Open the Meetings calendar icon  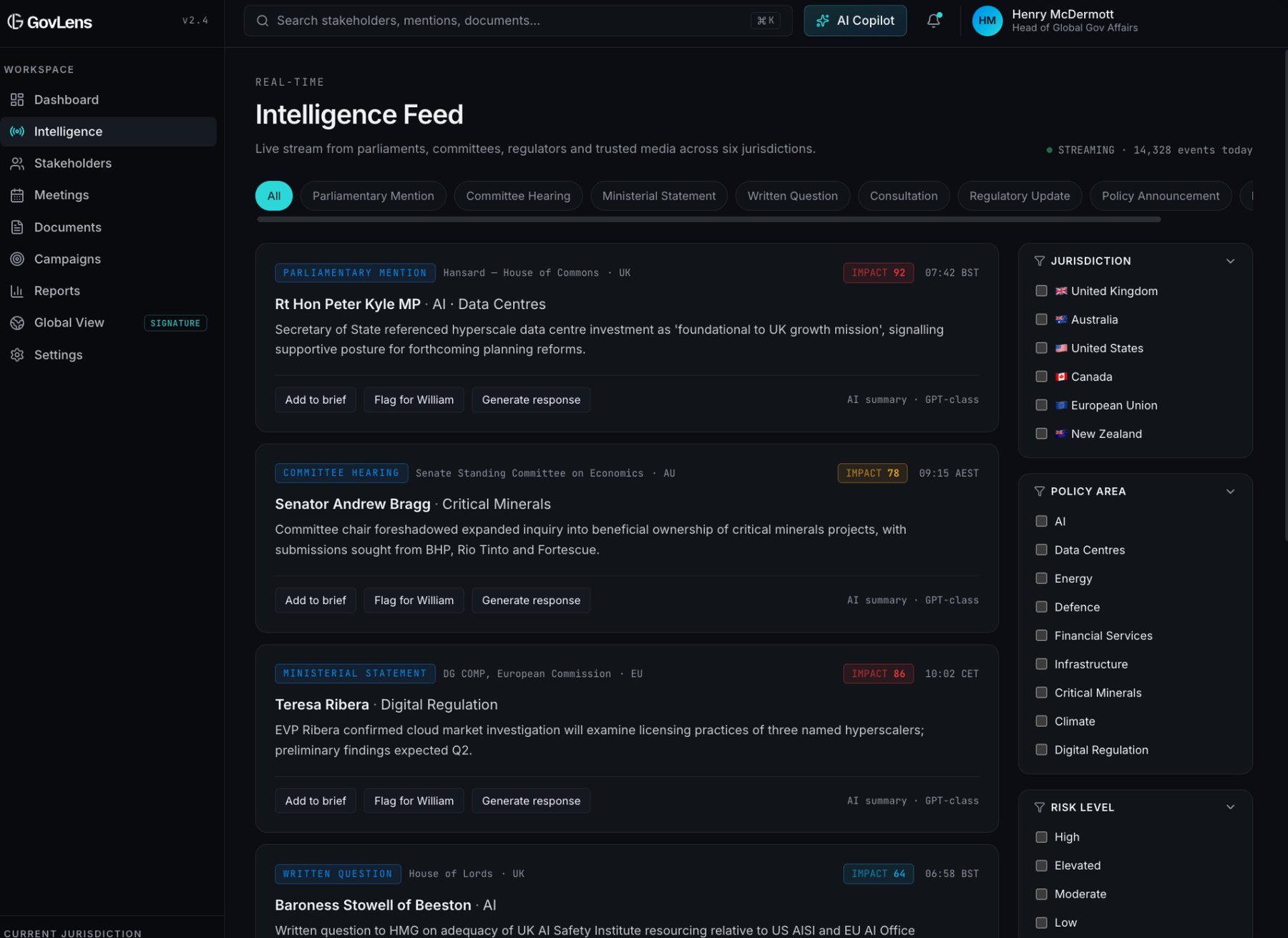point(17,195)
